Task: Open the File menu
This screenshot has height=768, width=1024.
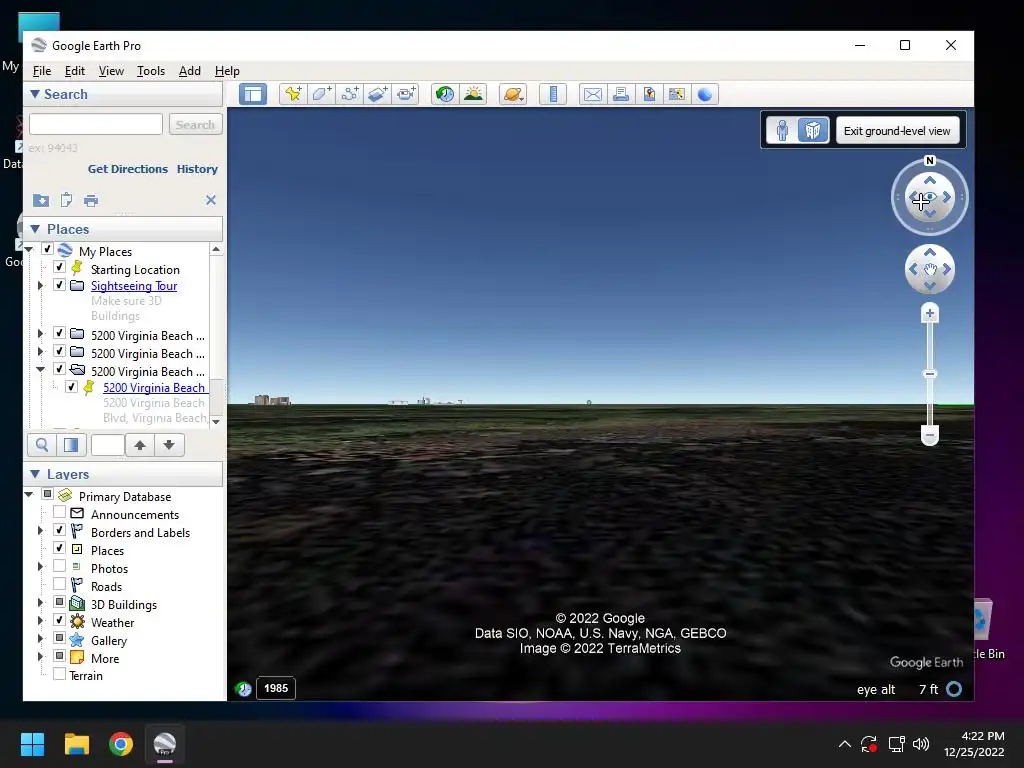Action: pos(42,71)
